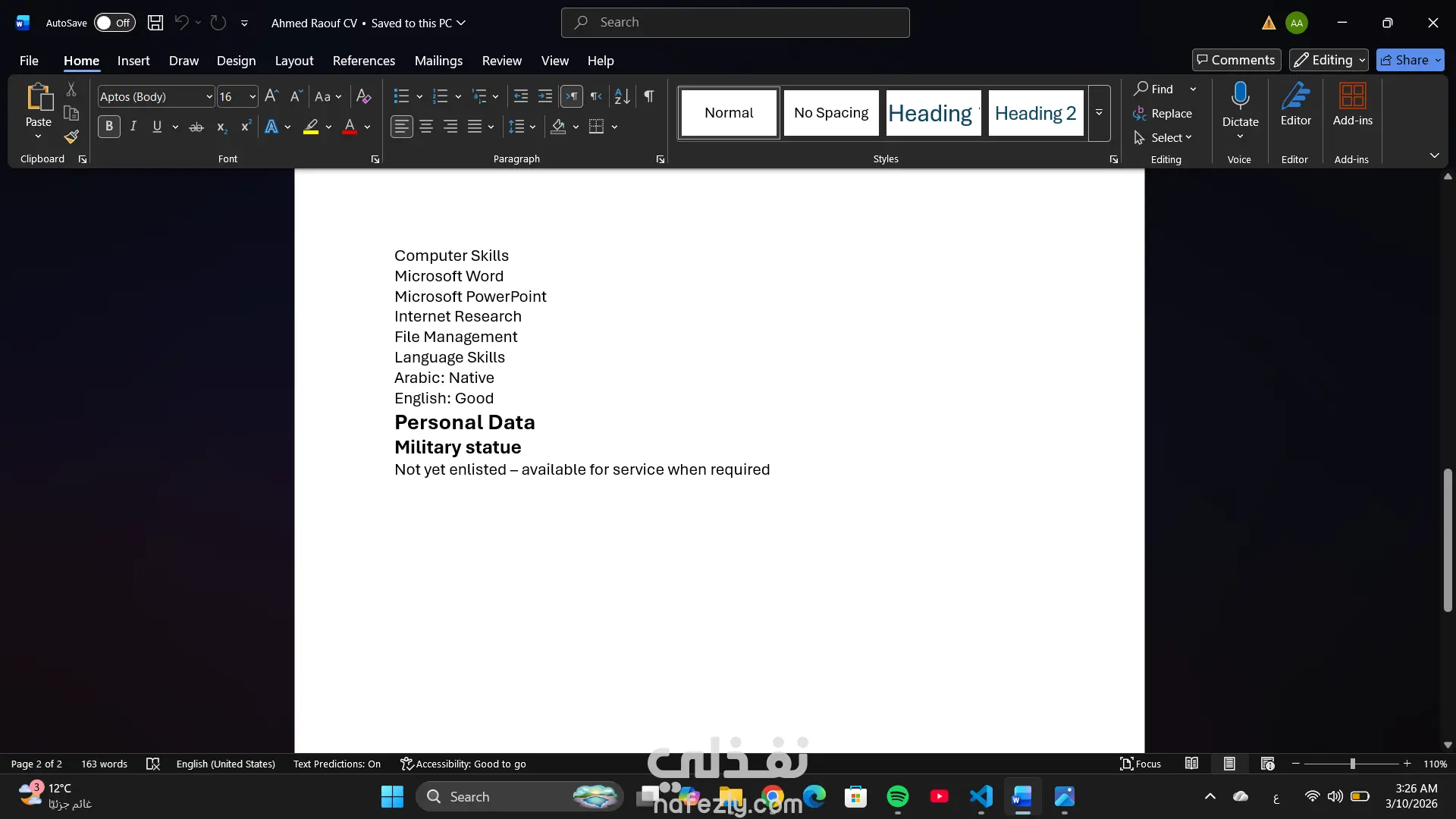Click the Save icon in the title bar
The image size is (1456, 819).
[x=155, y=23]
